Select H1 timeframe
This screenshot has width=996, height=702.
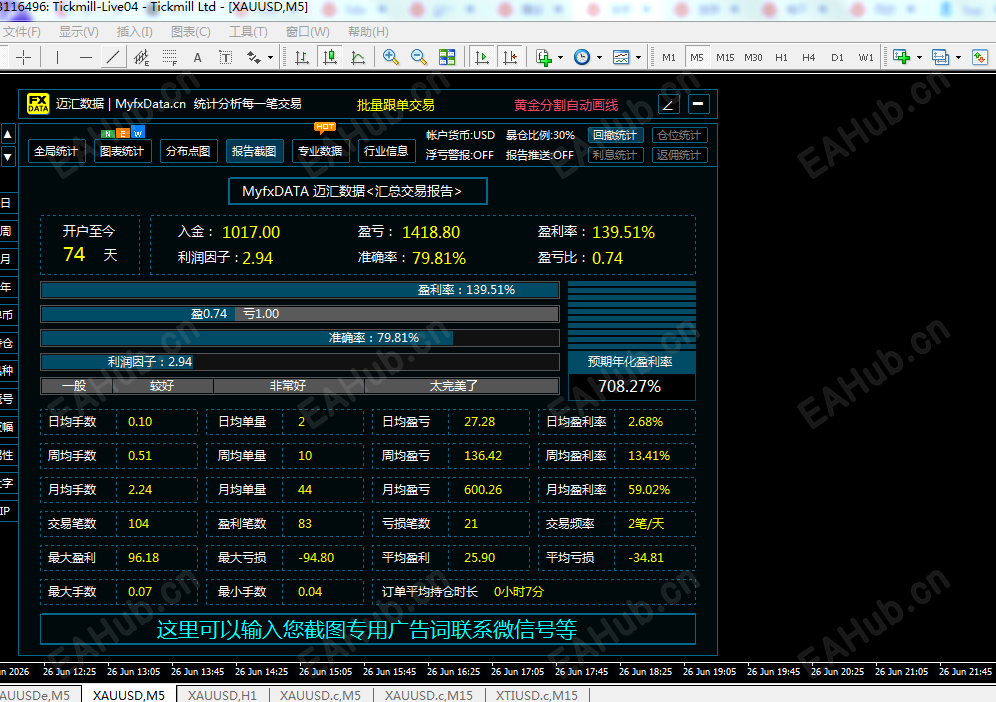click(781, 58)
